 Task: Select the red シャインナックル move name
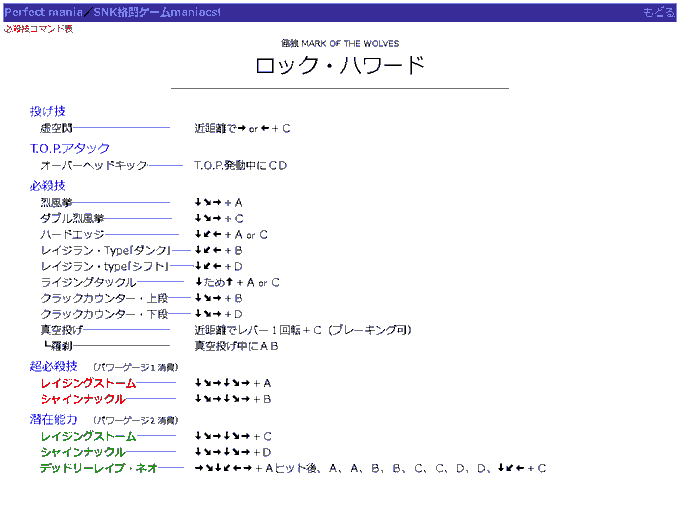[x=83, y=399]
